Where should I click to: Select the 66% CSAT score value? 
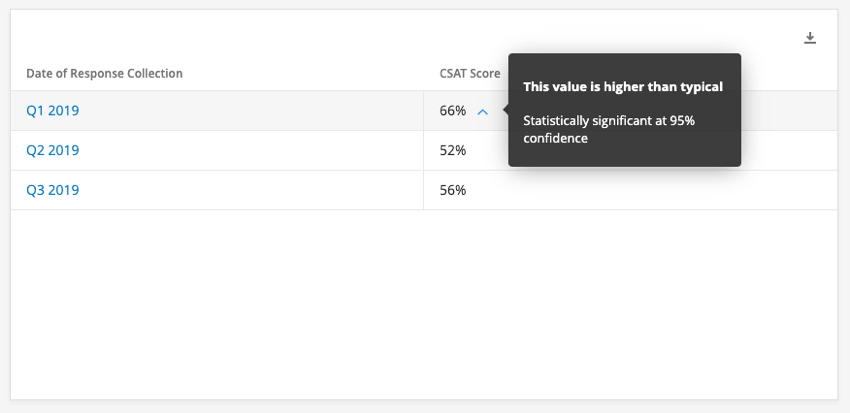(x=453, y=111)
